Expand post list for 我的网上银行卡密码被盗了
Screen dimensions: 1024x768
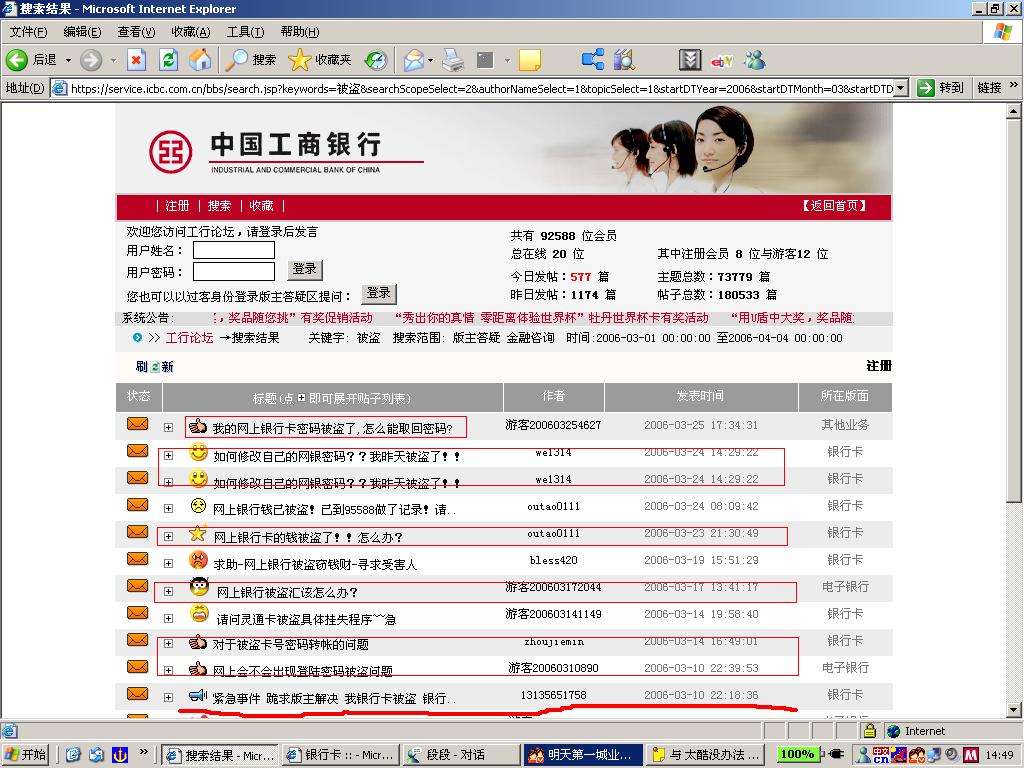[168, 427]
